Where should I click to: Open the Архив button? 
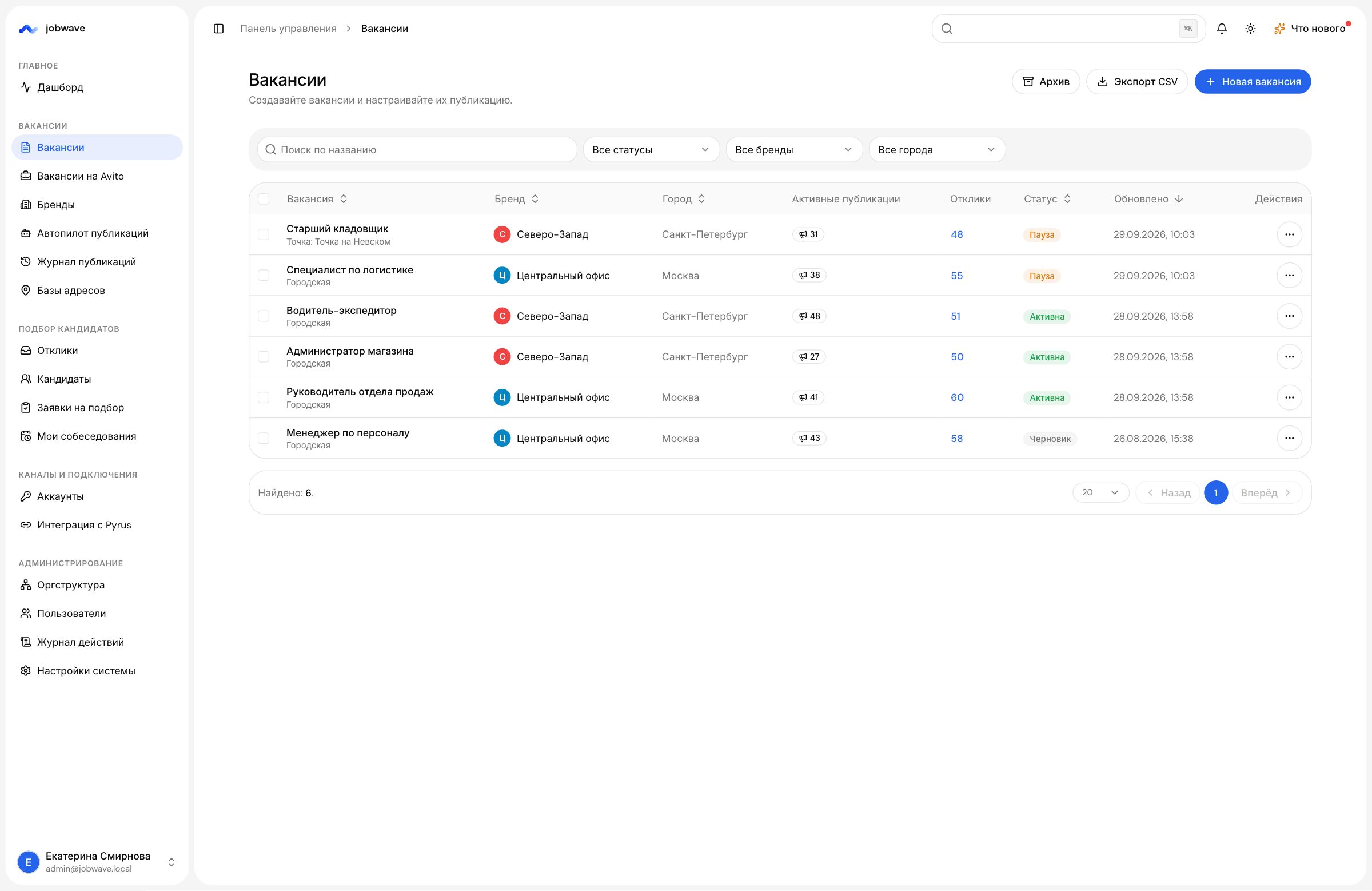point(1045,81)
